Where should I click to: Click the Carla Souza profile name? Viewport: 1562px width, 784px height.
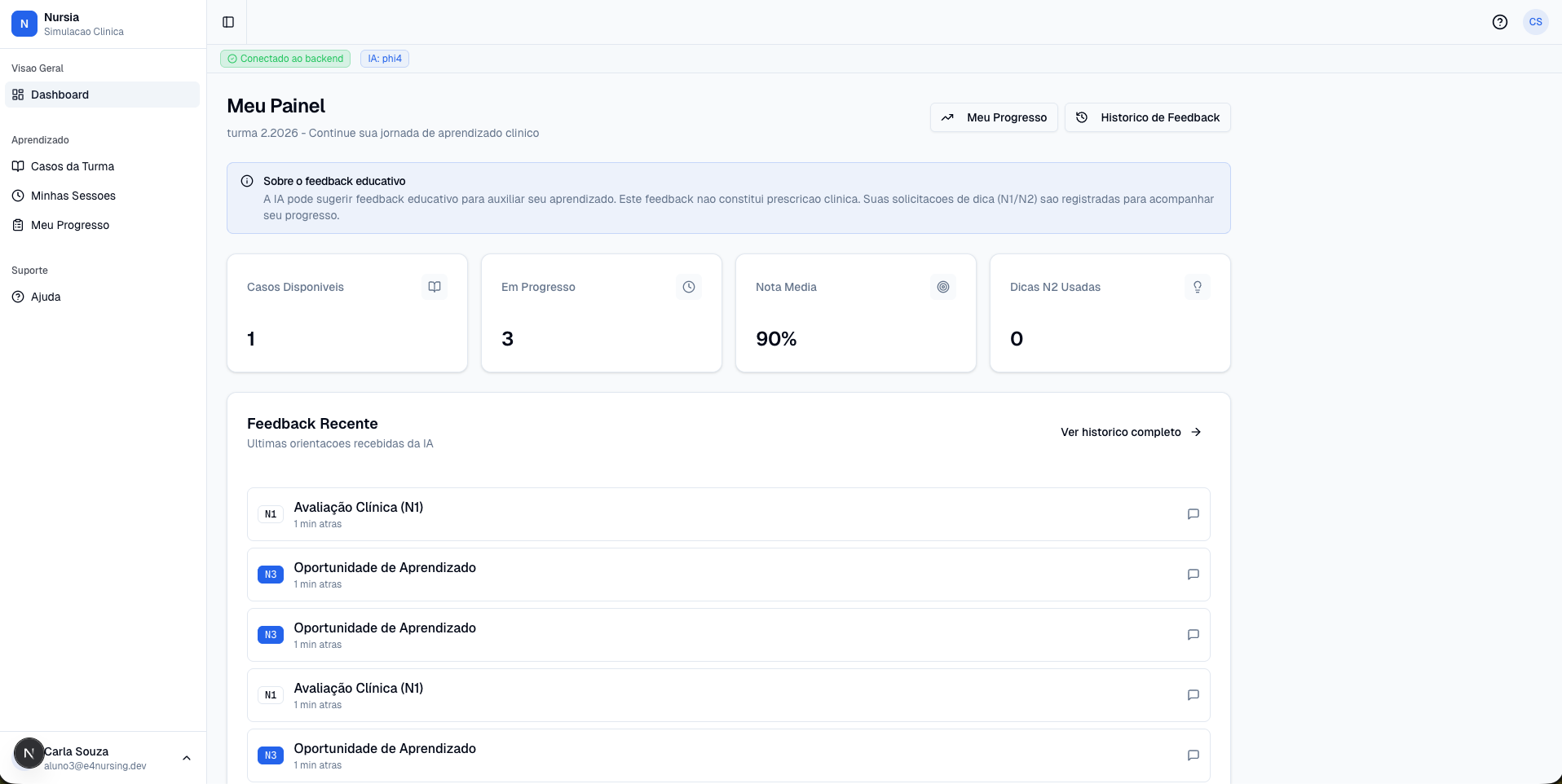pos(77,751)
